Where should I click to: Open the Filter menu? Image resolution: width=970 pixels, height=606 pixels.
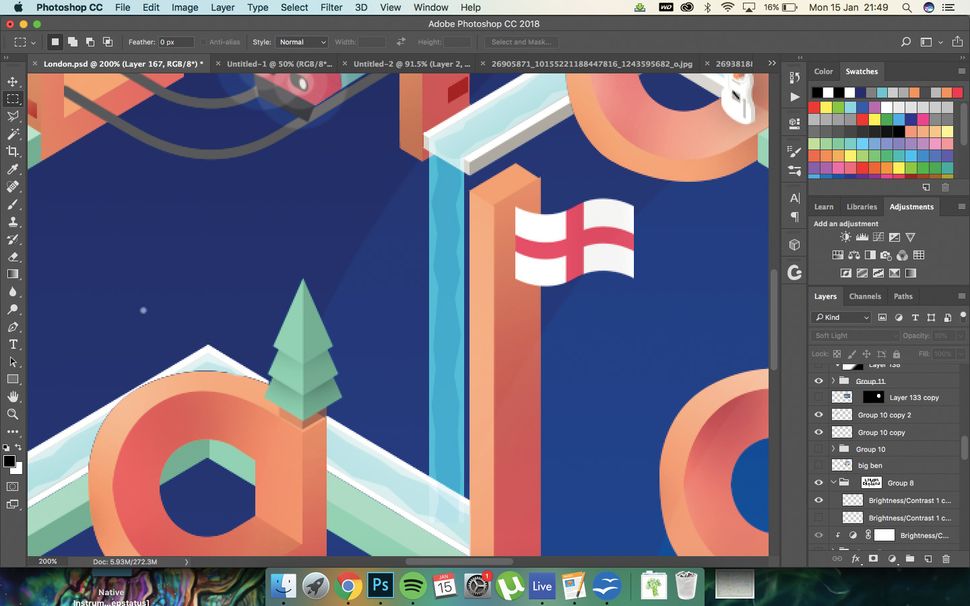[331, 7]
